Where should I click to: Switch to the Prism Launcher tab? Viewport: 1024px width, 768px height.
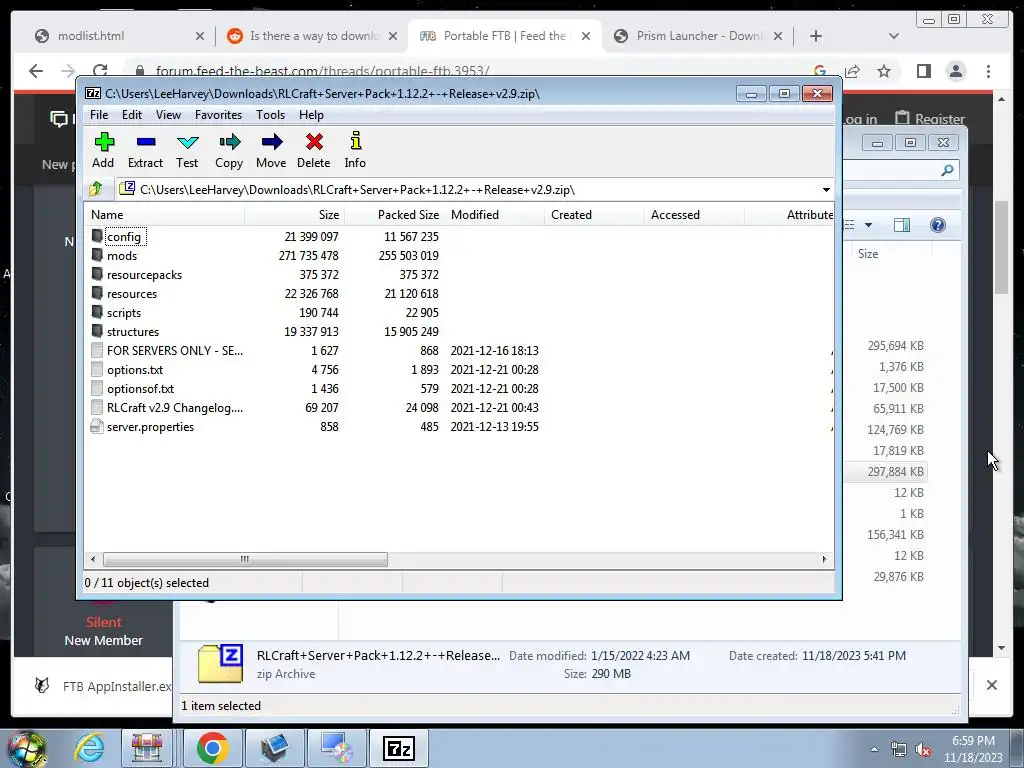[699, 36]
